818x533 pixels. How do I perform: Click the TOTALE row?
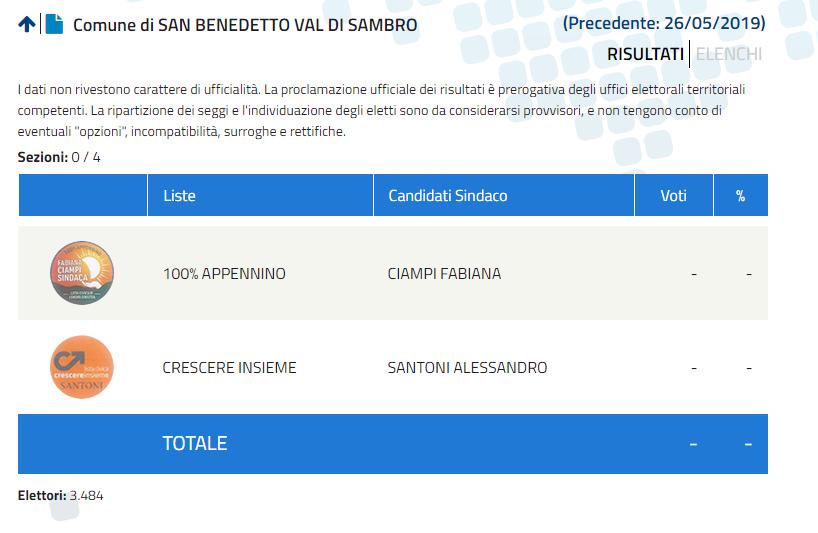point(393,444)
